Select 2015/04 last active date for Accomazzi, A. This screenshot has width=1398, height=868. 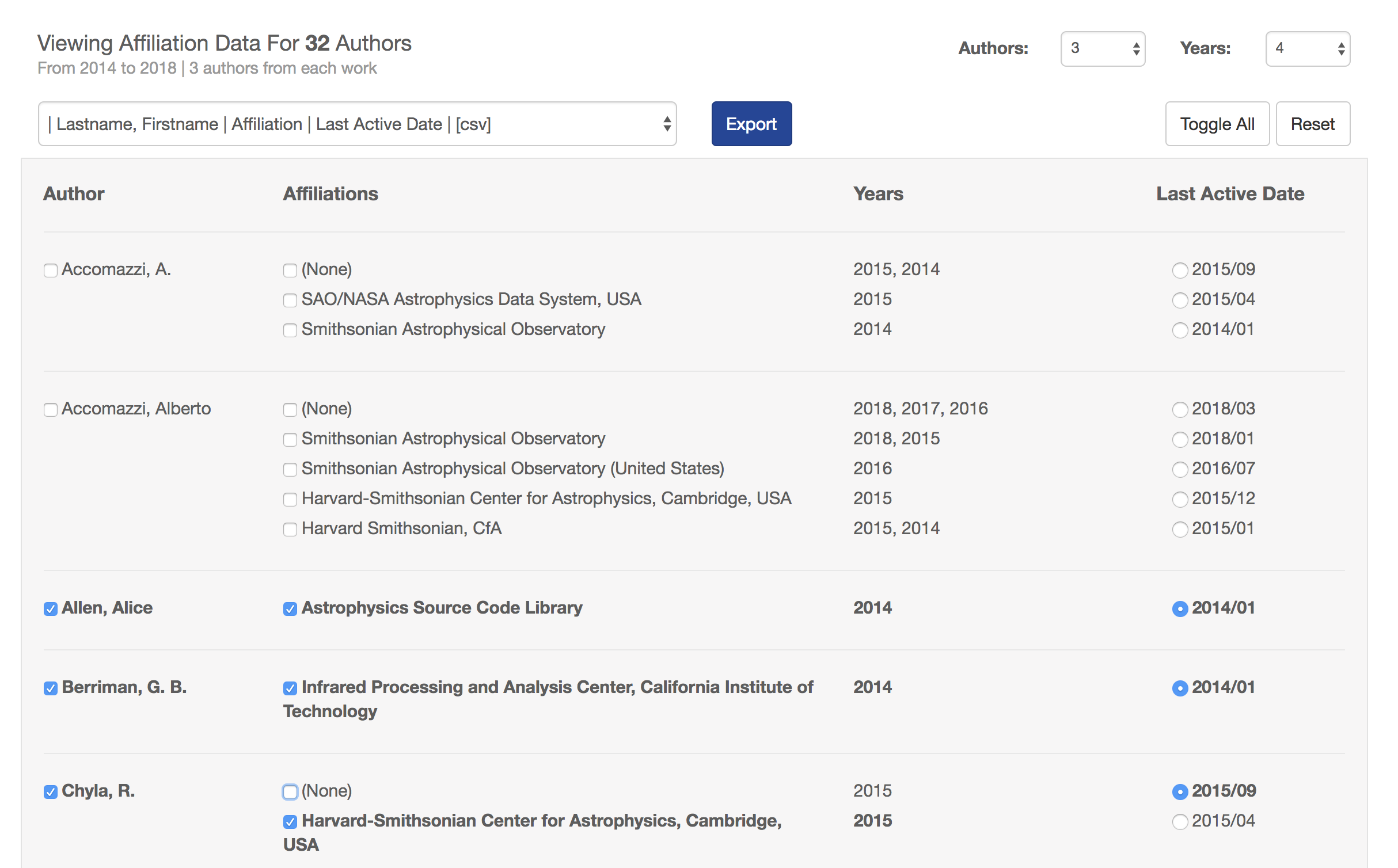click(x=1181, y=300)
